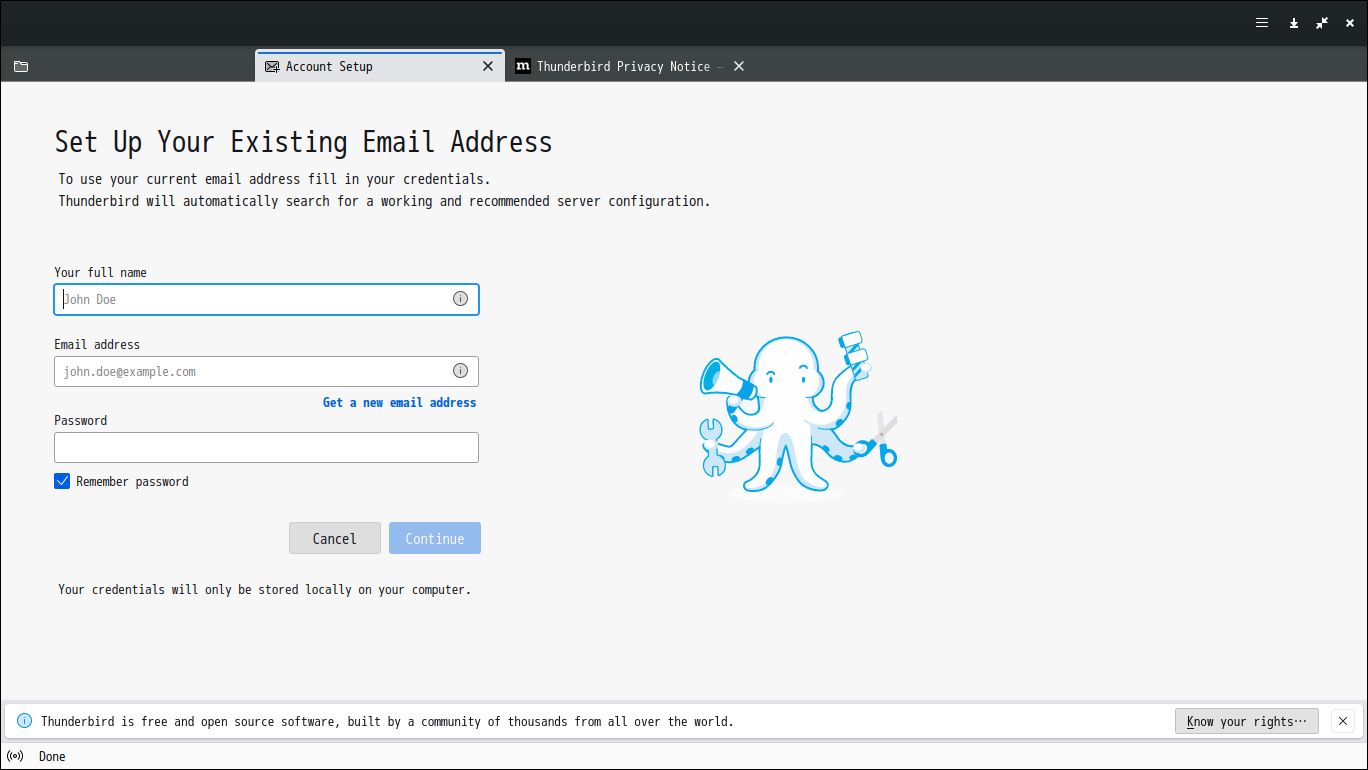
Task: Click the Continue button
Action: [435, 538]
